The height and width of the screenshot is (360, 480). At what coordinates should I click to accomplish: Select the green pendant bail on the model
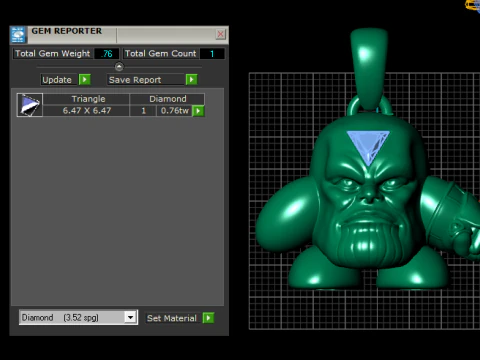[369, 68]
